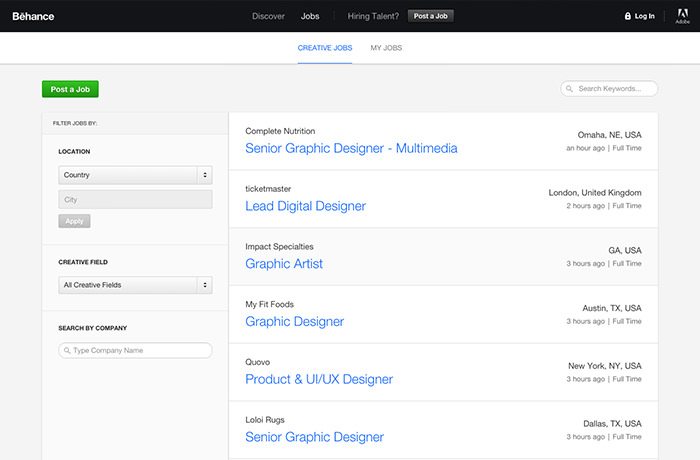Screen dimensions: 700x460
Task: Click the Hiring Talent? link
Action: point(373,16)
